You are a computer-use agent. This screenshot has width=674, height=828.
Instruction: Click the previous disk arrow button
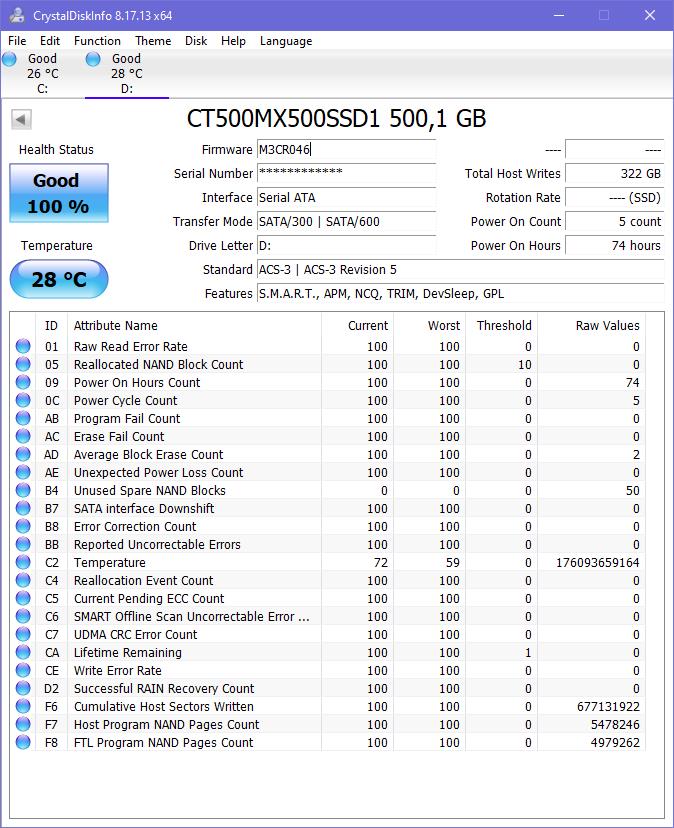(22, 119)
